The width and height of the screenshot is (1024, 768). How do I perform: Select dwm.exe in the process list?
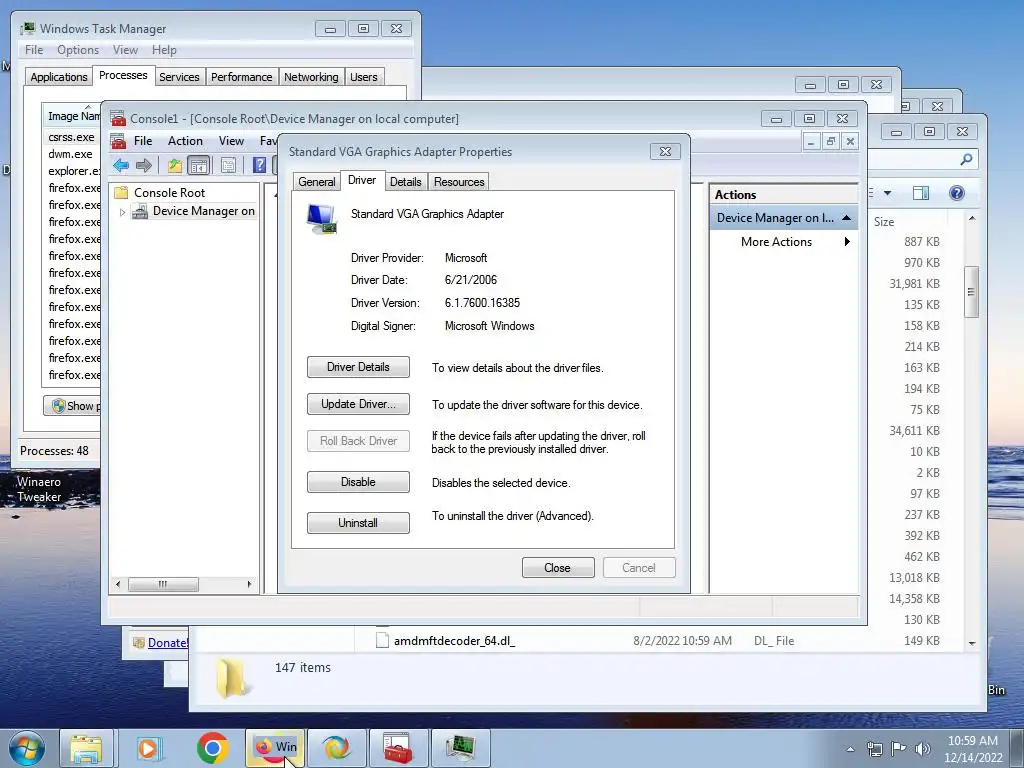[x=70, y=154]
